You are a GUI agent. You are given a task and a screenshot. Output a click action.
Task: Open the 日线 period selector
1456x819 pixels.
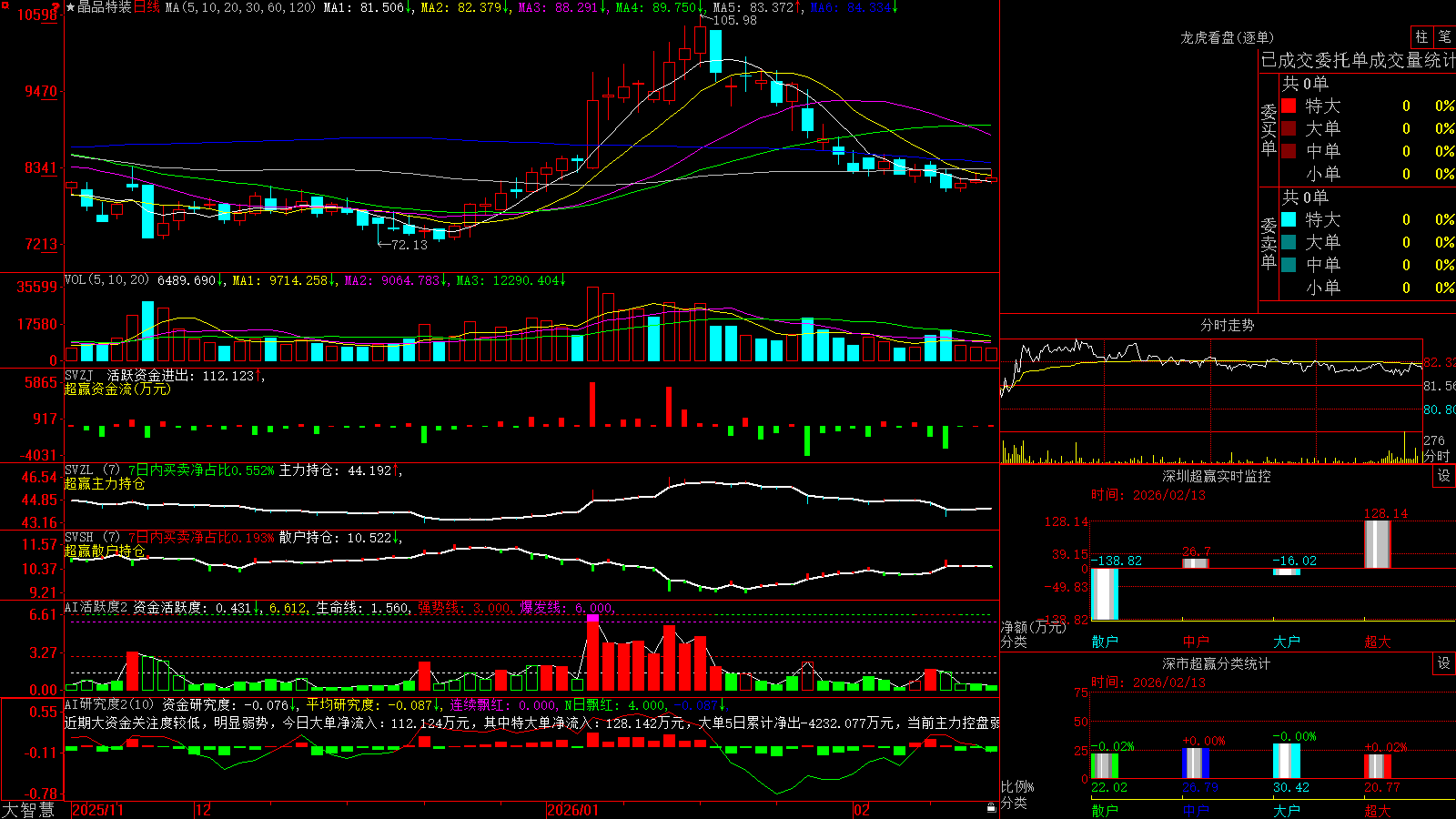pyautogui.click(x=147, y=7)
